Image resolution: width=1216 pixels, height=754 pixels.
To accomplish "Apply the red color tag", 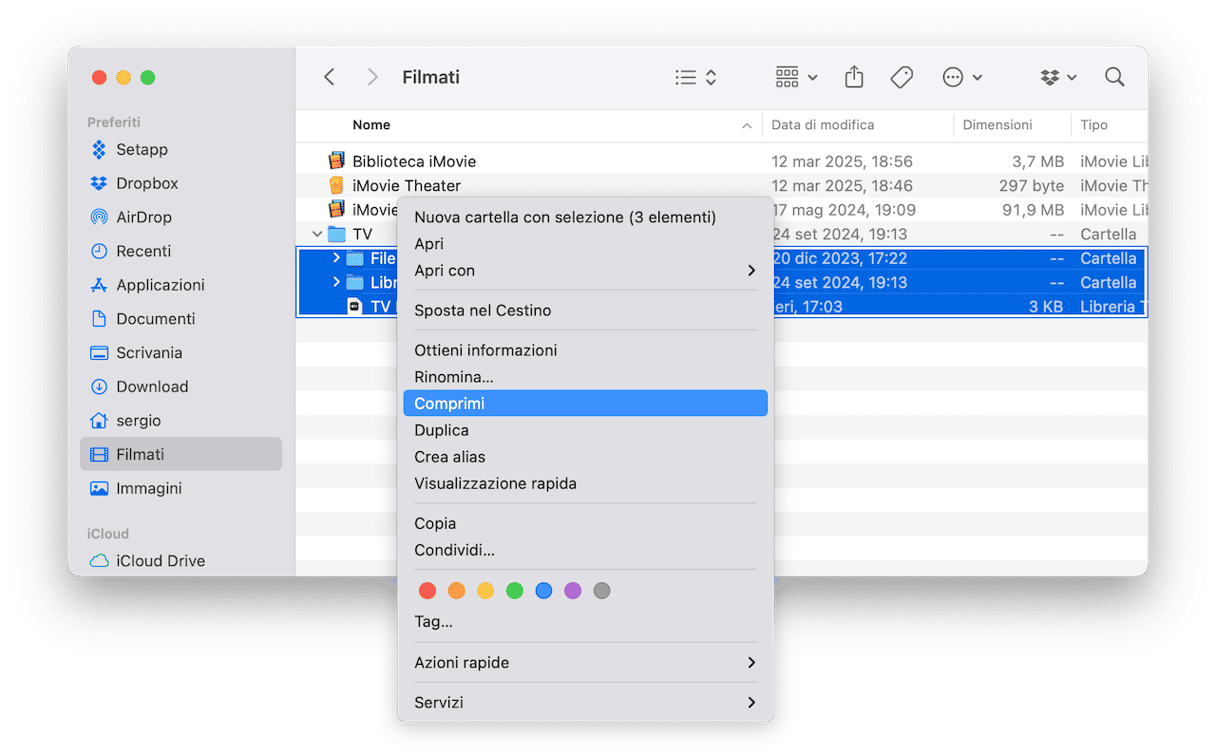I will coord(427,591).
